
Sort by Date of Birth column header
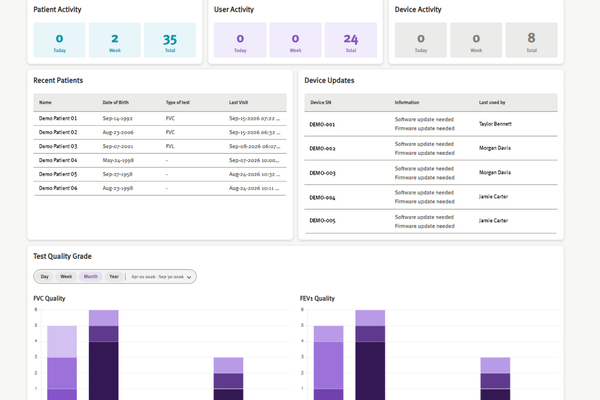116,103
